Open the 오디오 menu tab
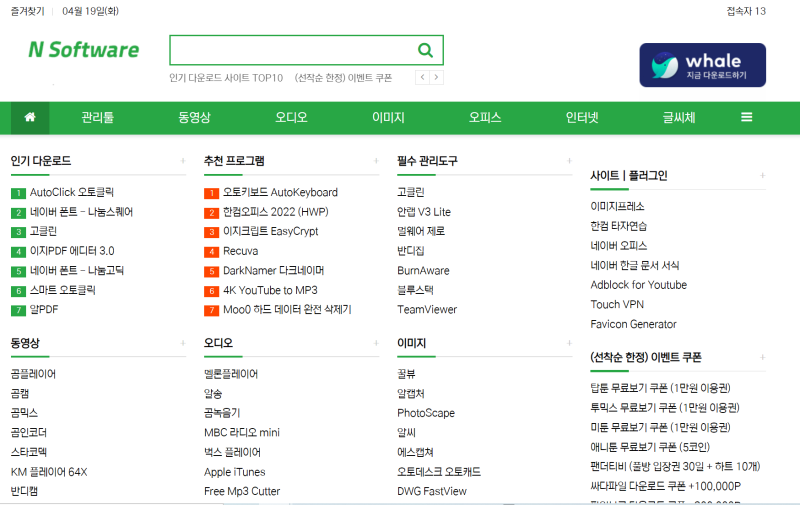This screenshot has height=505, width=800. click(x=291, y=117)
